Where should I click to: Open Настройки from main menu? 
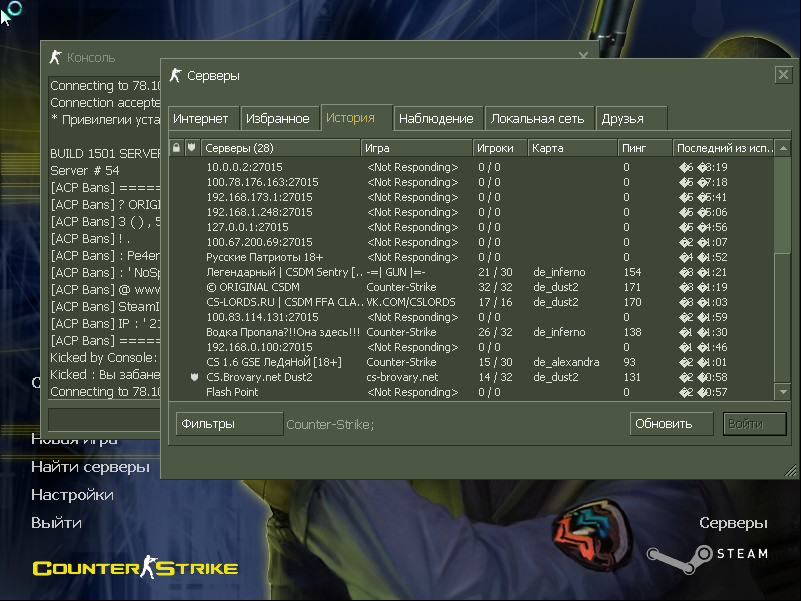tap(73, 495)
